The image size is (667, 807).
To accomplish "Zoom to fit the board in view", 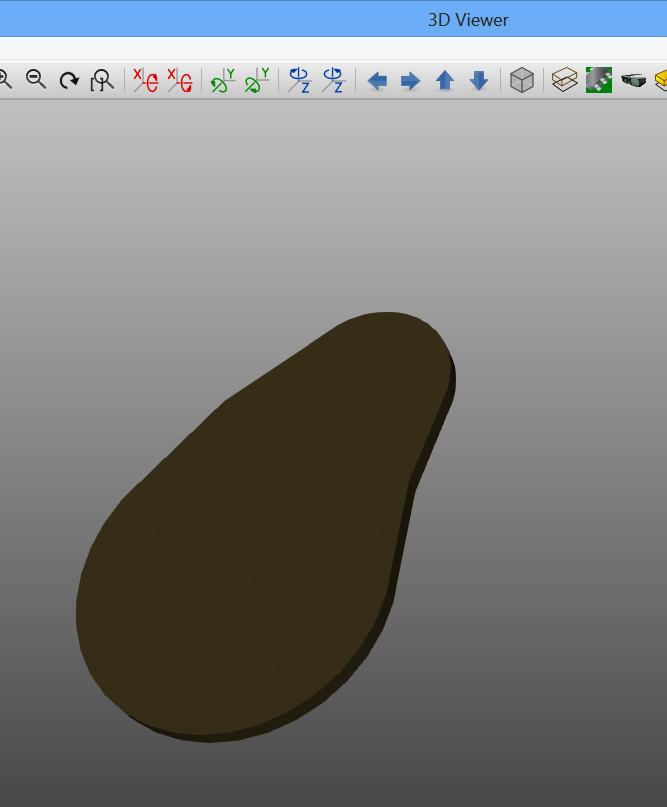I will pos(101,81).
